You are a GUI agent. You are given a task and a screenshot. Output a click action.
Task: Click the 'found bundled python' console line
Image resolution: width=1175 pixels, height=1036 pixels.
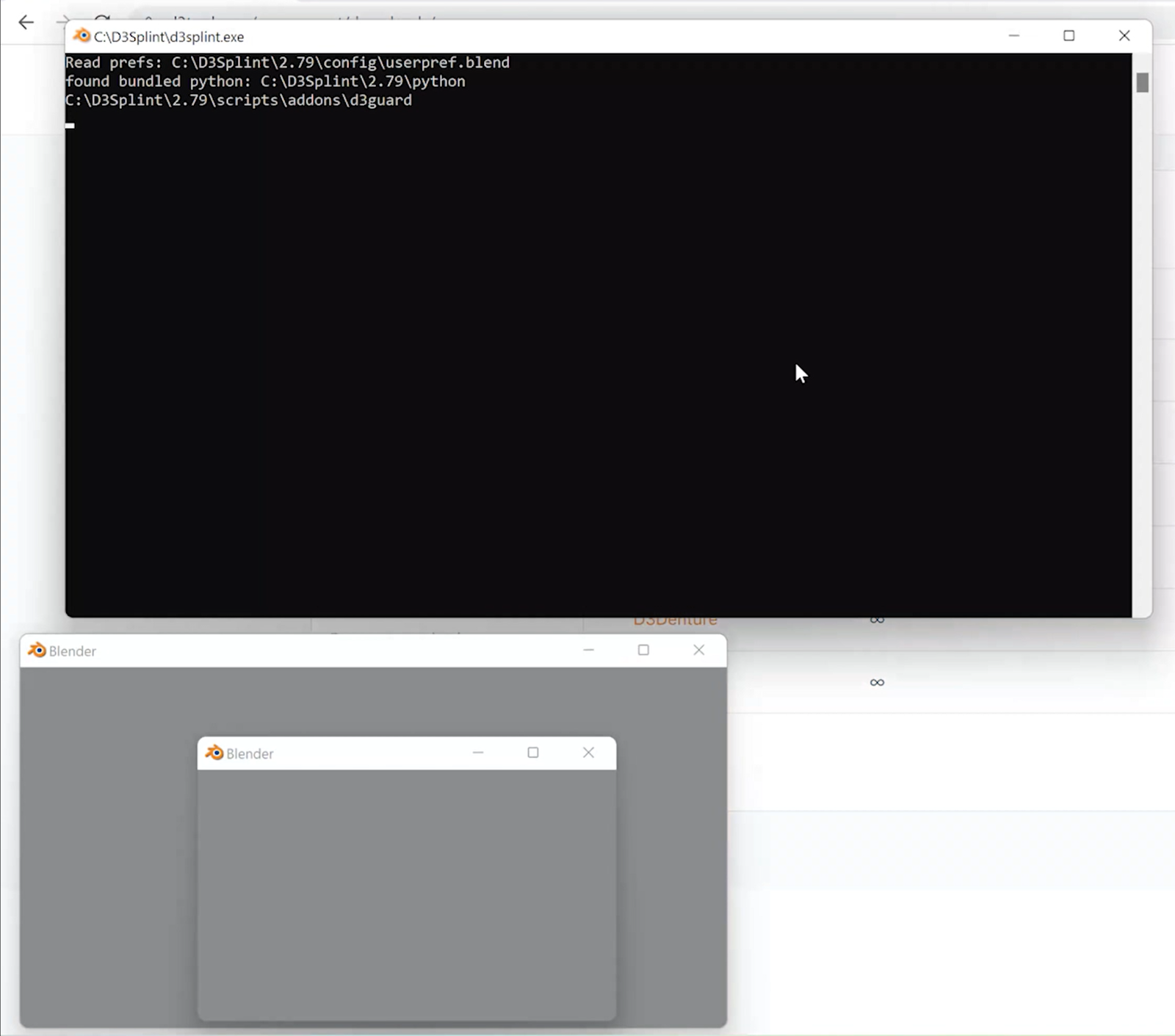[265, 81]
